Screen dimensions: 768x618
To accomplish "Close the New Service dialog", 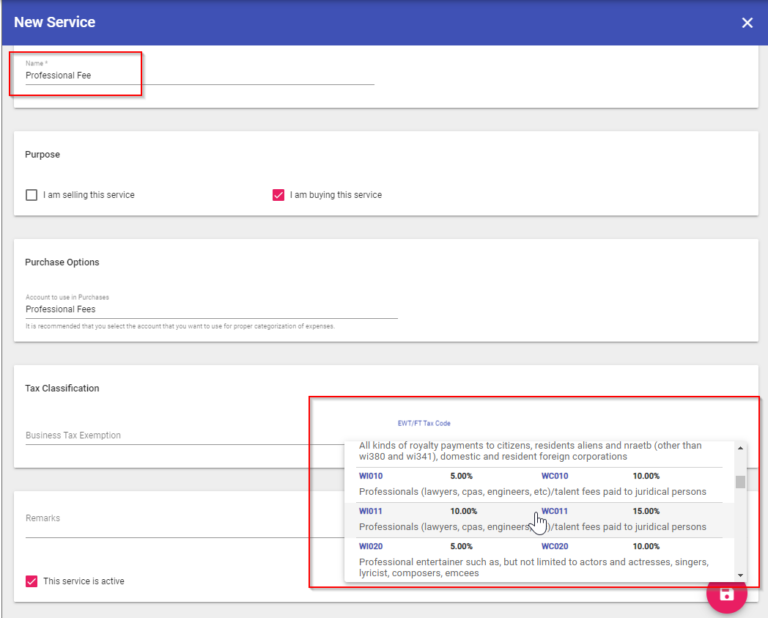I will click(747, 23).
